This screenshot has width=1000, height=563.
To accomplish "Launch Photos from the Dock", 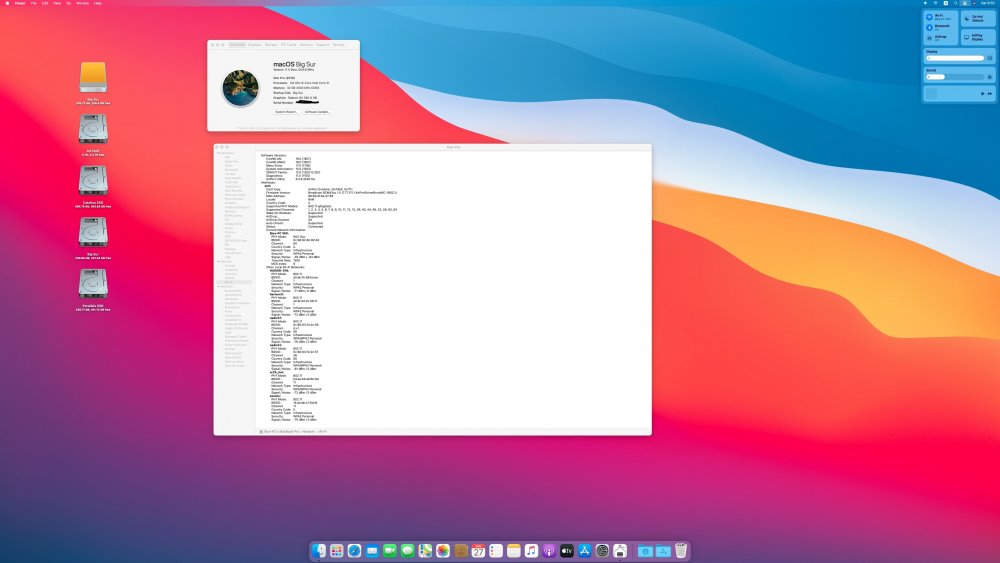I will (443, 550).
